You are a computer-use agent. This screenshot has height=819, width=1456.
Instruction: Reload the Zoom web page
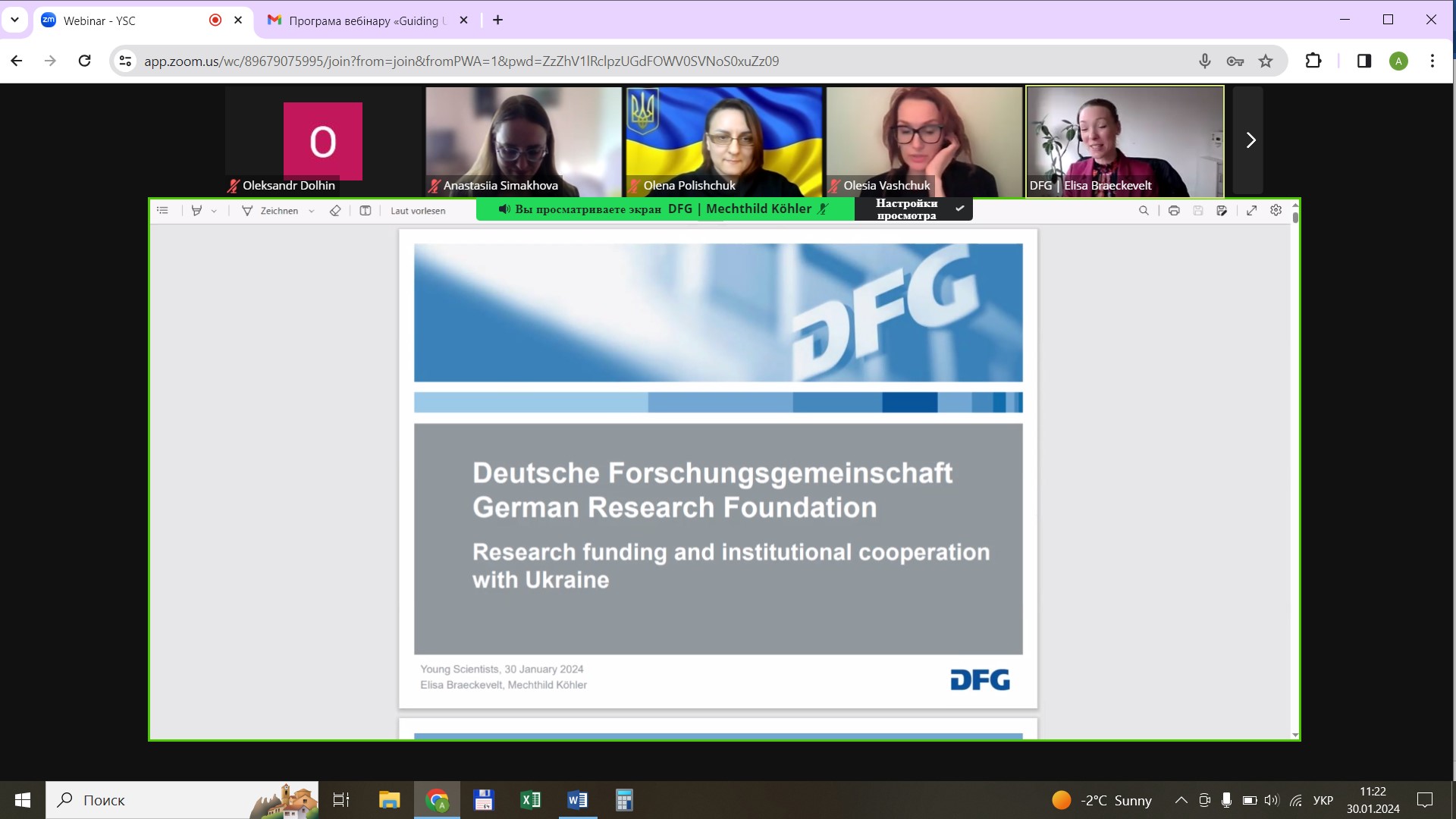[85, 61]
